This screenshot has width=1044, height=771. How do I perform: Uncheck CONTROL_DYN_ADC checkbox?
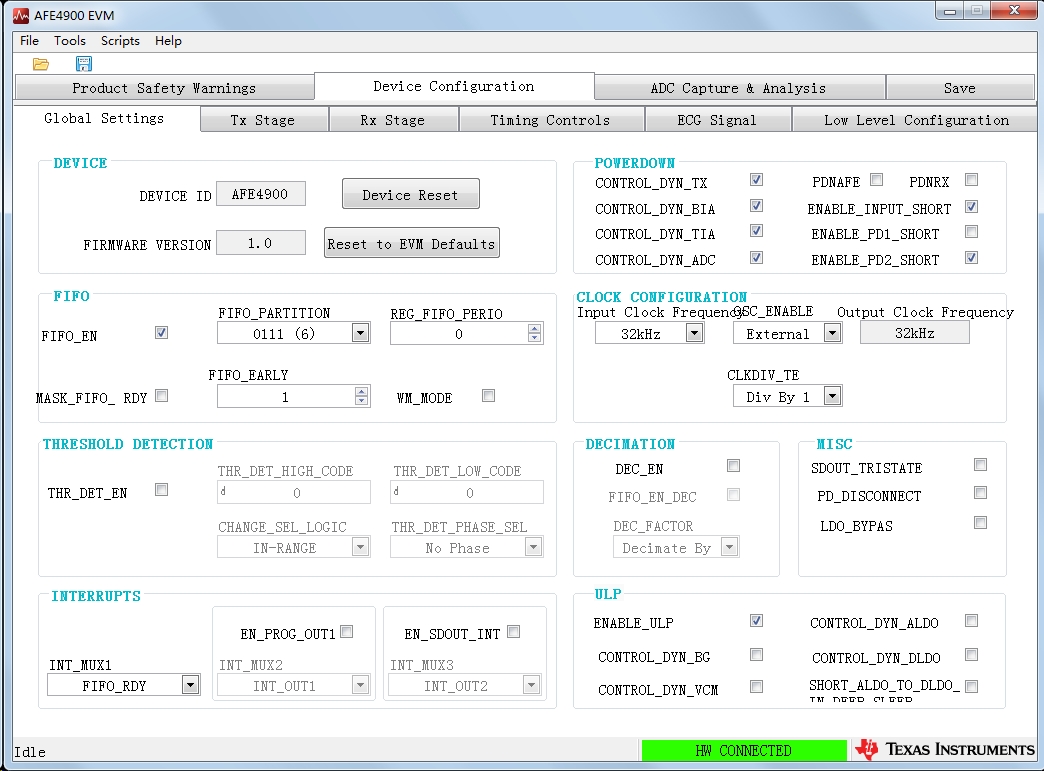tap(756, 258)
